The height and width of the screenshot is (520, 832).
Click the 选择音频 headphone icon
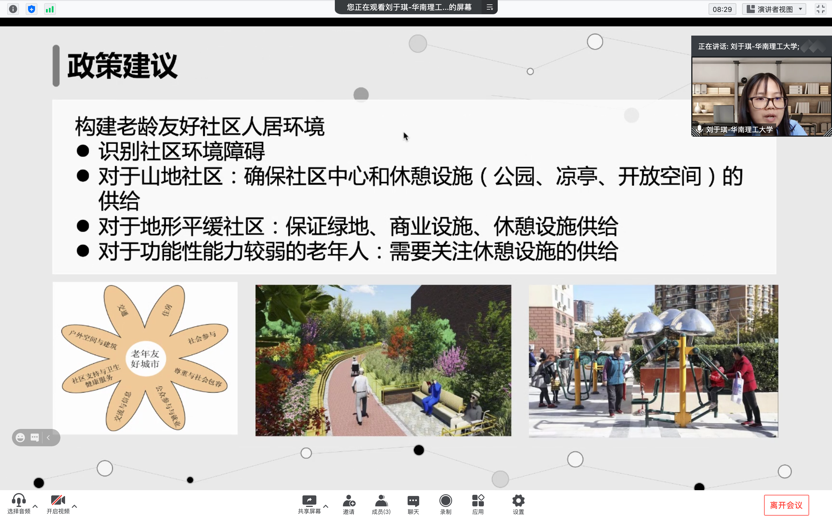(18, 500)
